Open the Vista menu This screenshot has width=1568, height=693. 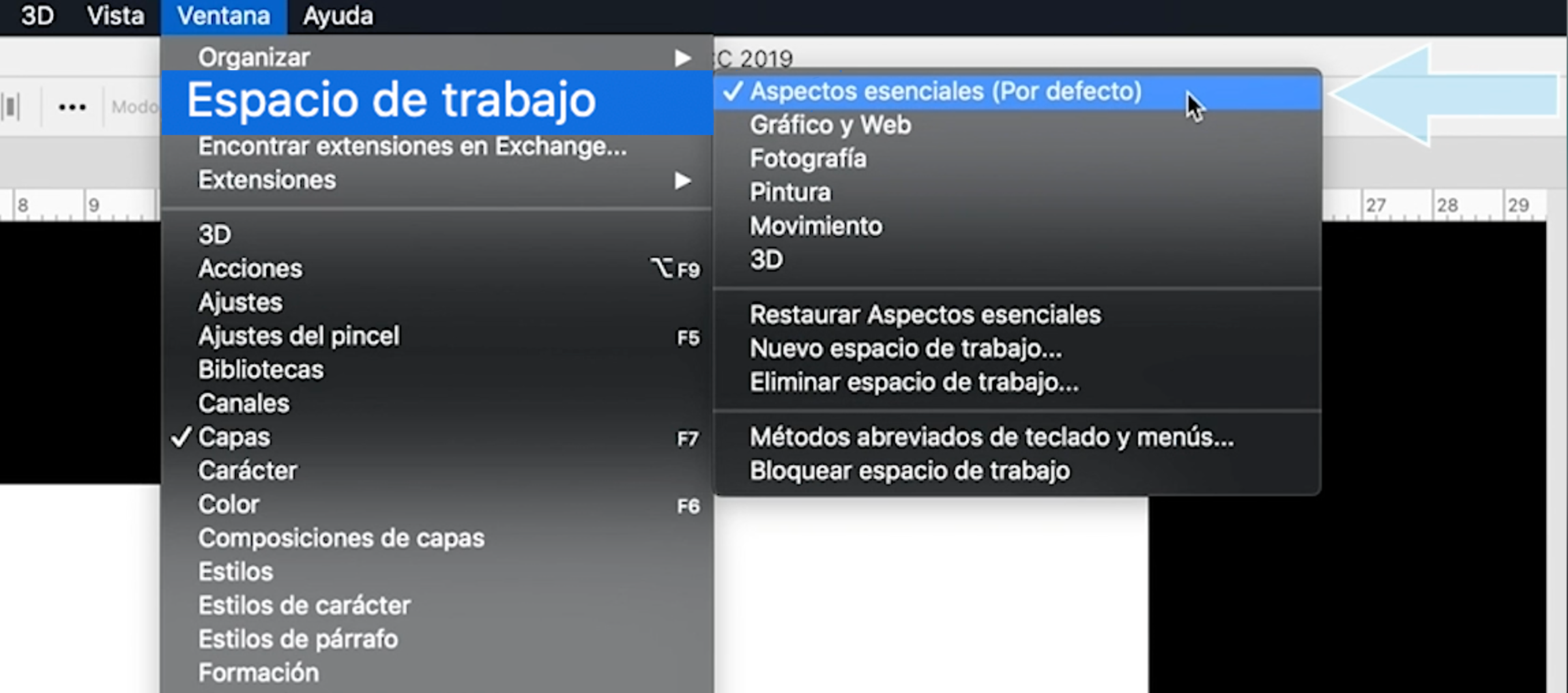pyautogui.click(x=115, y=16)
